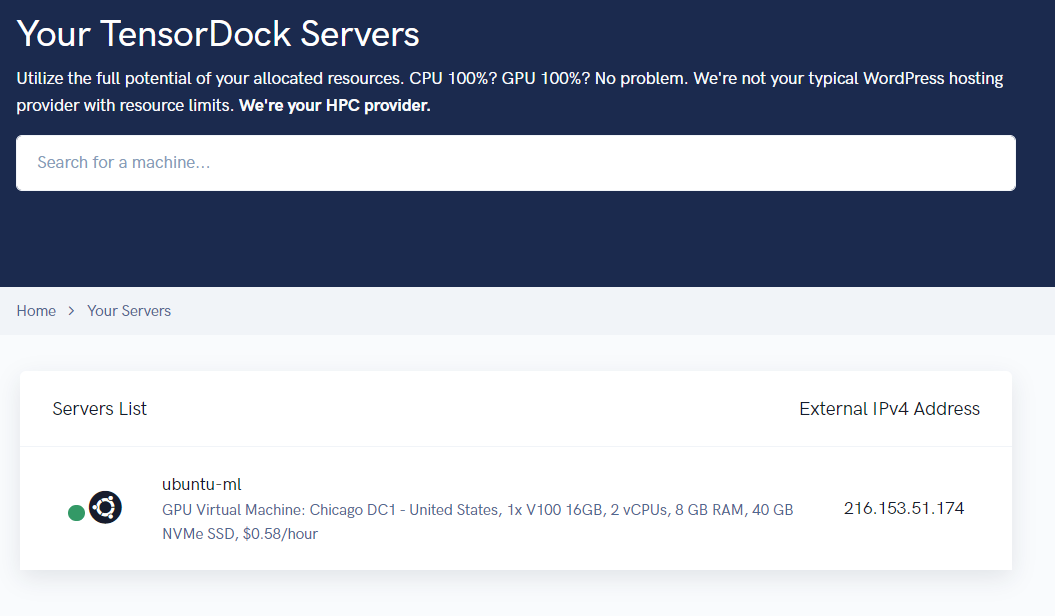This screenshot has height=616, width=1055.
Task: Focus the 'Search for a machine' field
Action: coord(515,163)
